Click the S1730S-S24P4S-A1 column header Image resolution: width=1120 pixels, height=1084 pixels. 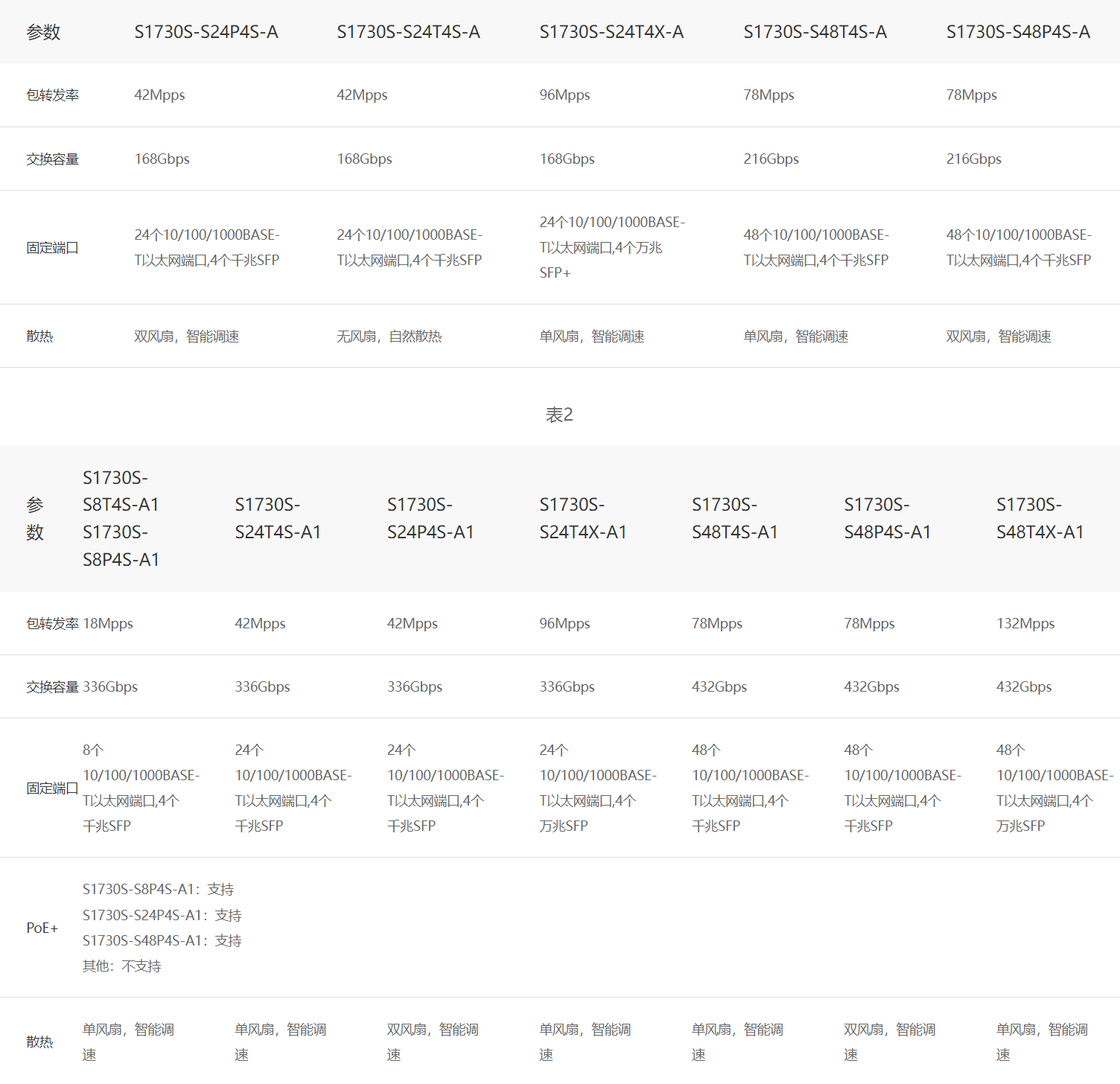[430, 518]
